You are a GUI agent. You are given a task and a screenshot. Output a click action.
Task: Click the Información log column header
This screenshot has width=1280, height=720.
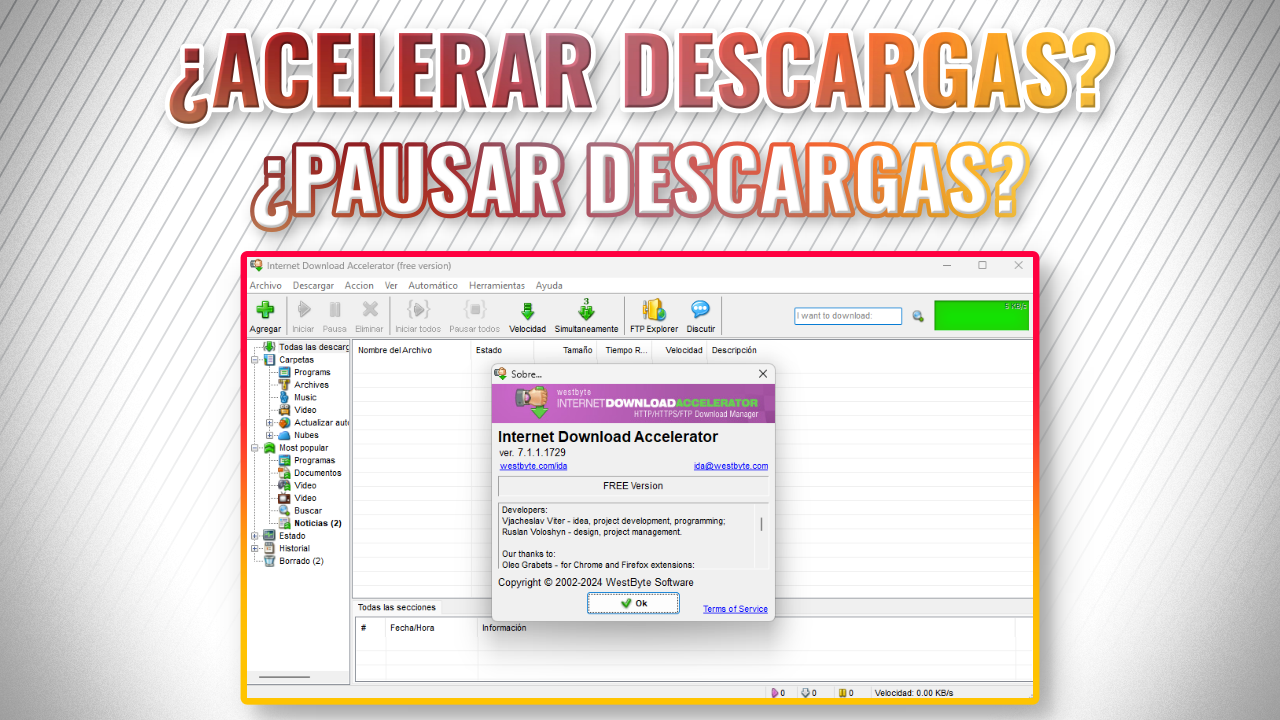tap(504, 628)
